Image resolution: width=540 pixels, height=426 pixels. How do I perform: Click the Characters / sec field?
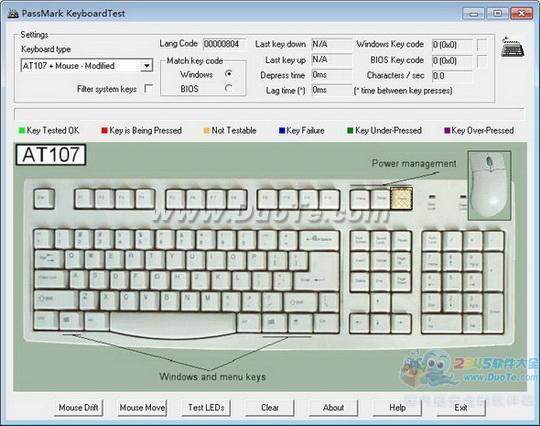coord(452,76)
